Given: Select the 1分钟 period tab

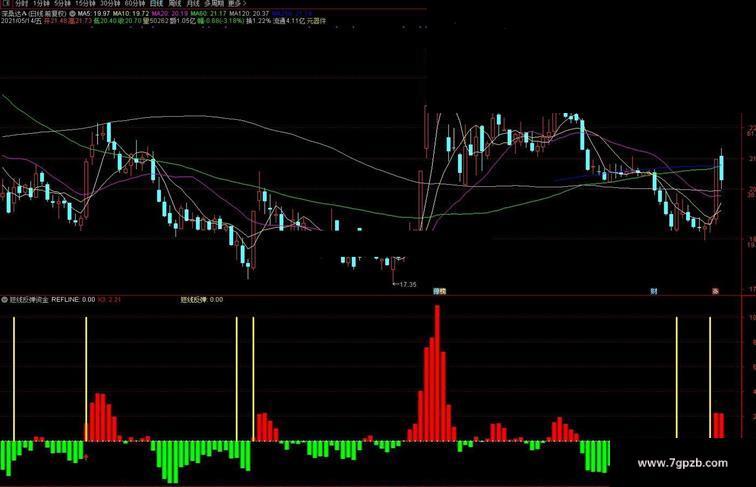Looking at the screenshot, I should coord(41,3).
